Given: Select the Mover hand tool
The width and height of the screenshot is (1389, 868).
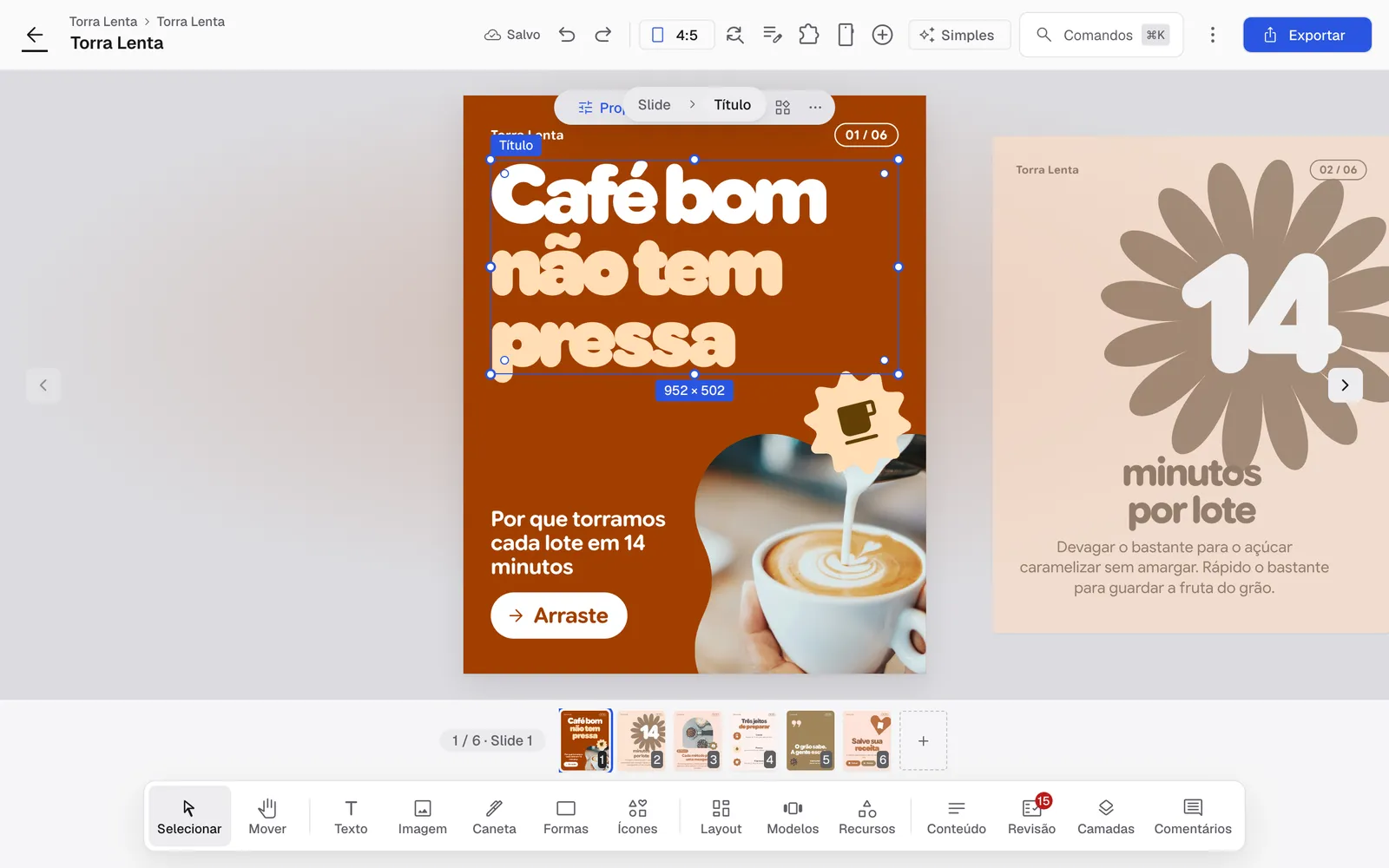Looking at the screenshot, I should 267,817.
